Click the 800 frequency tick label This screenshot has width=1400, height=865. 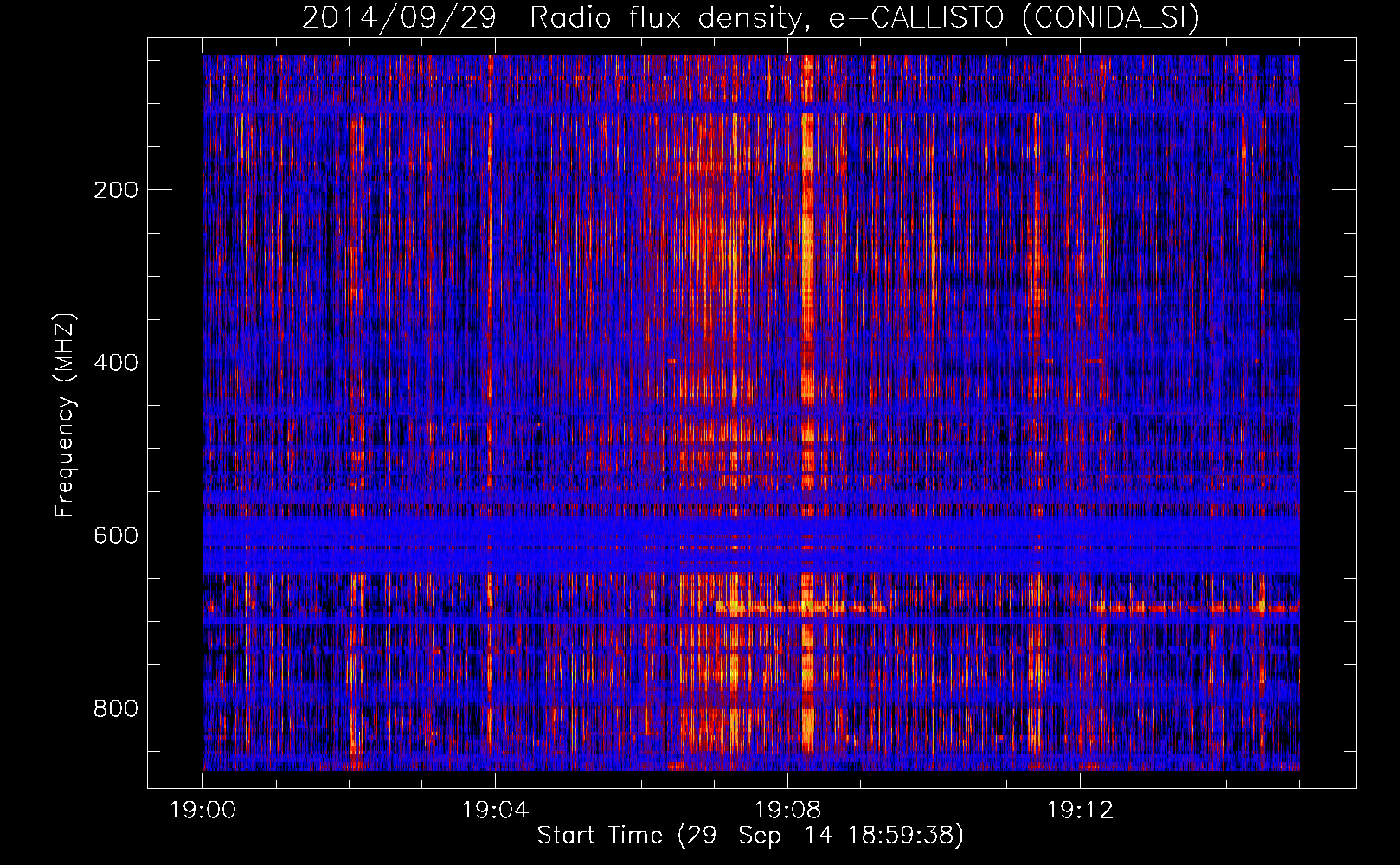tap(116, 708)
